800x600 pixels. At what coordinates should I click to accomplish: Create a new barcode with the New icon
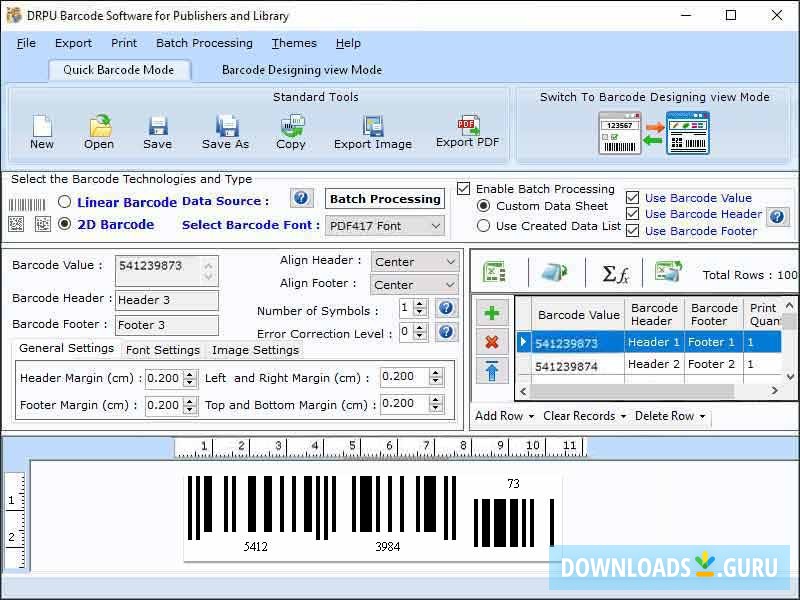[41, 128]
